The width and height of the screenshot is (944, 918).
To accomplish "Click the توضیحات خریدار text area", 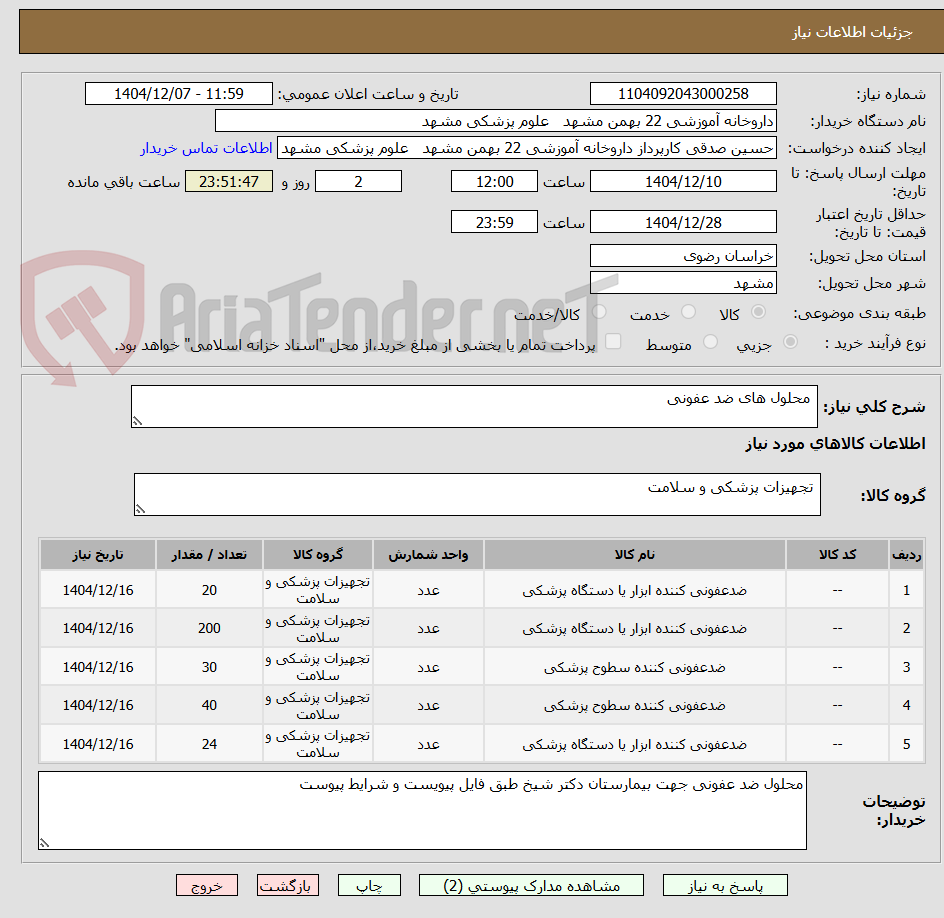I will click(x=423, y=811).
